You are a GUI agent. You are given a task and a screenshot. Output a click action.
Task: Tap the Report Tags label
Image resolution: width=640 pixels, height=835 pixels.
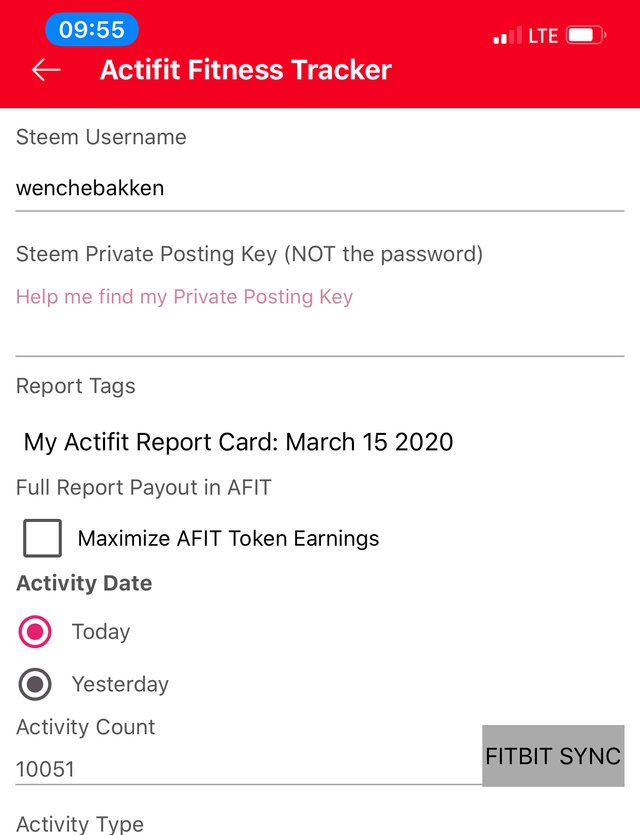[x=76, y=387]
